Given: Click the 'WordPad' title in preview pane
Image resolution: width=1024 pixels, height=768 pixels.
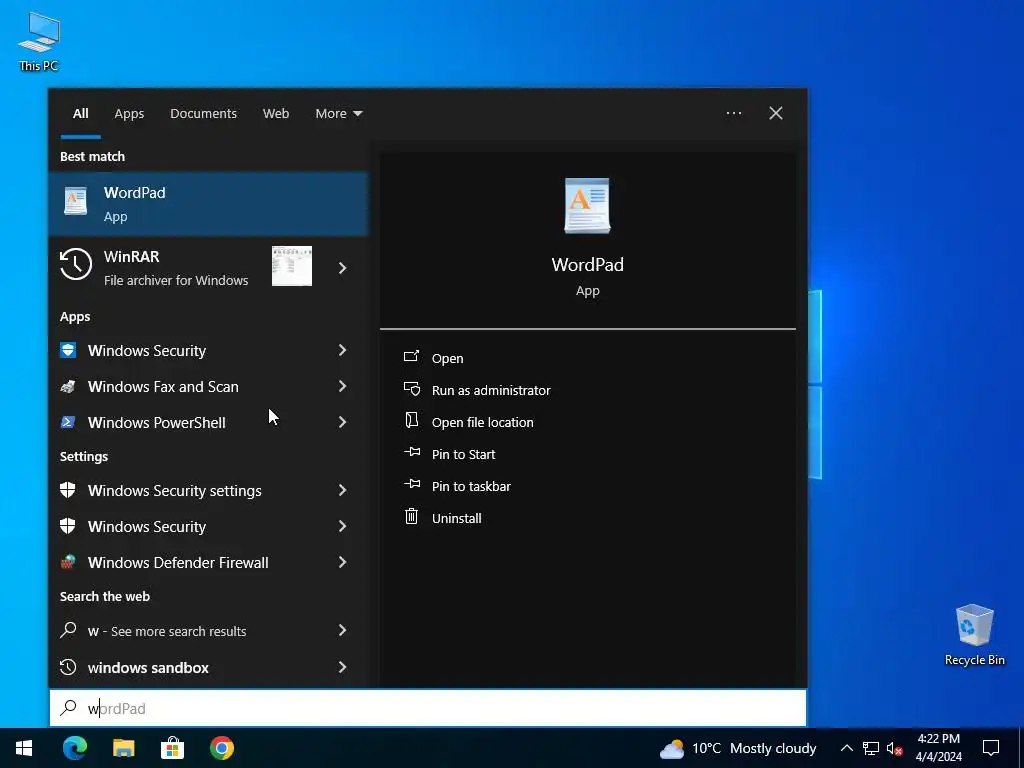Looking at the screenshot, I should click(587, 264).
